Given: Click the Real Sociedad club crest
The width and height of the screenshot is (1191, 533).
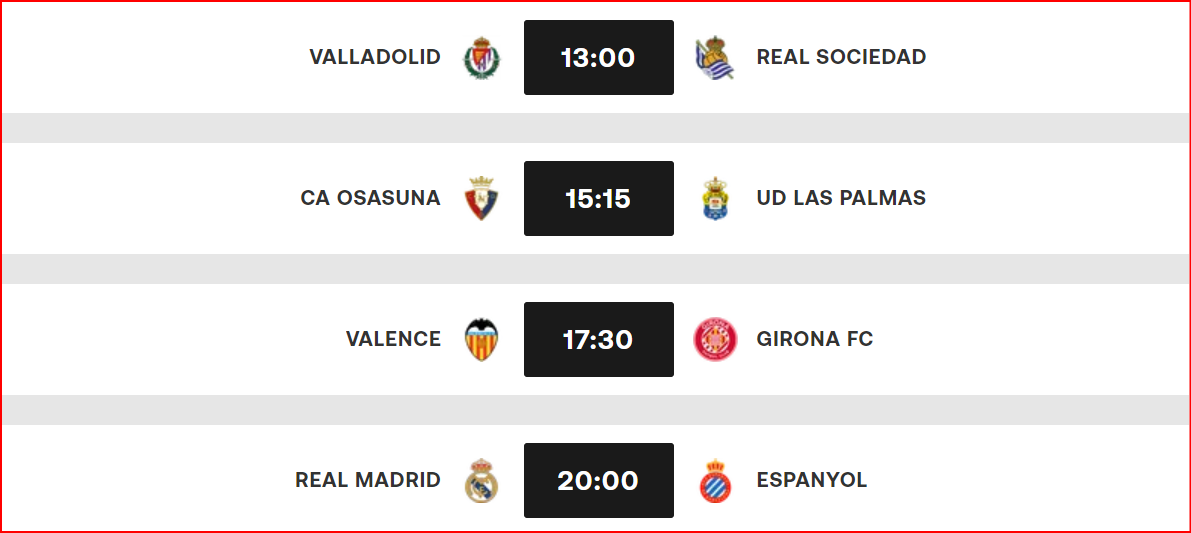Looking at the screenshot, I should point(715,58).
